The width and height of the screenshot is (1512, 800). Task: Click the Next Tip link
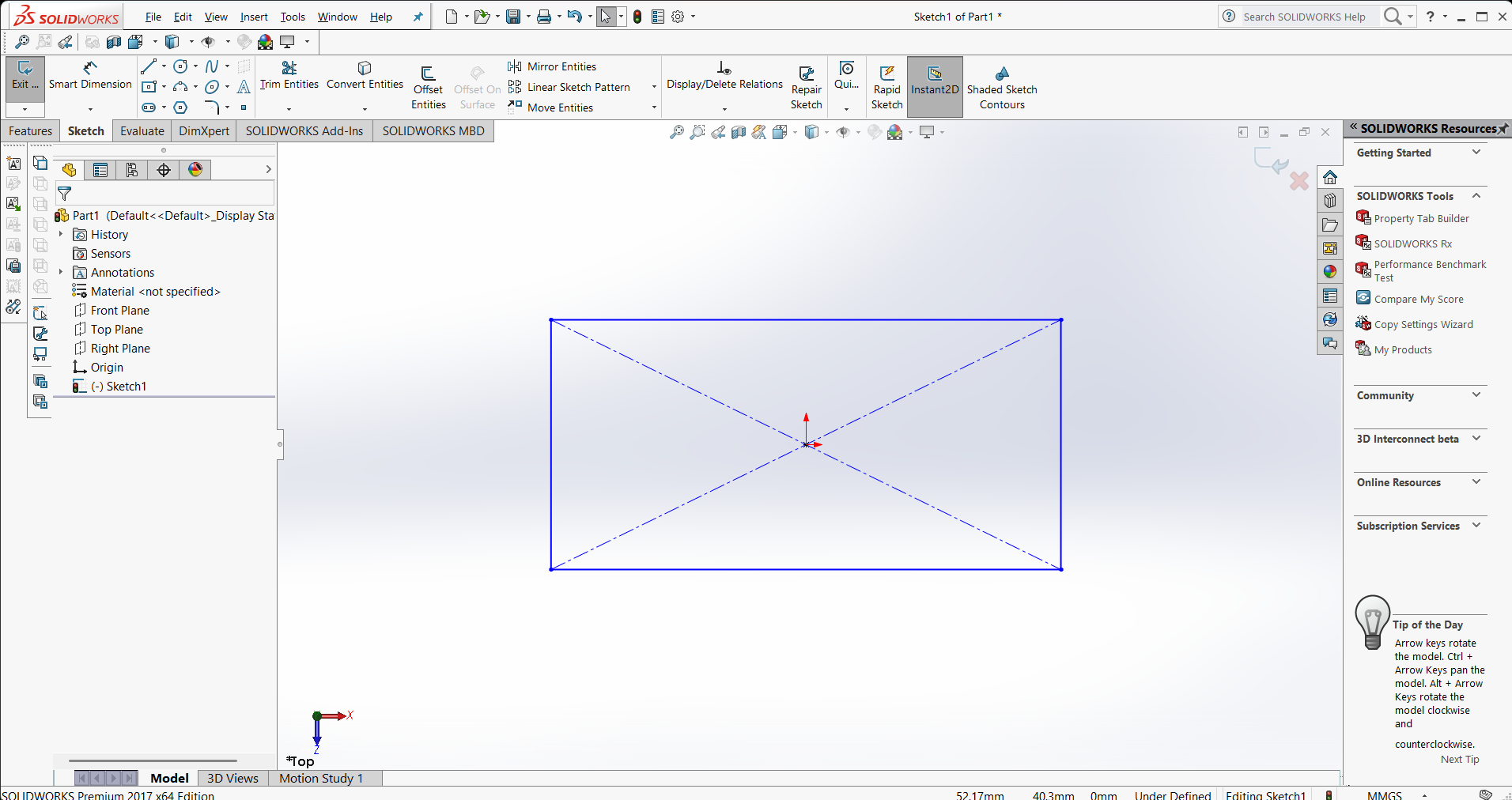click(x=1460, y=760)
